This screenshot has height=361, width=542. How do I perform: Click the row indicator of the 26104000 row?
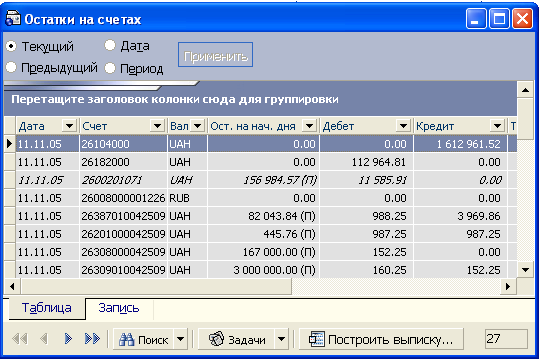(10, 144)
